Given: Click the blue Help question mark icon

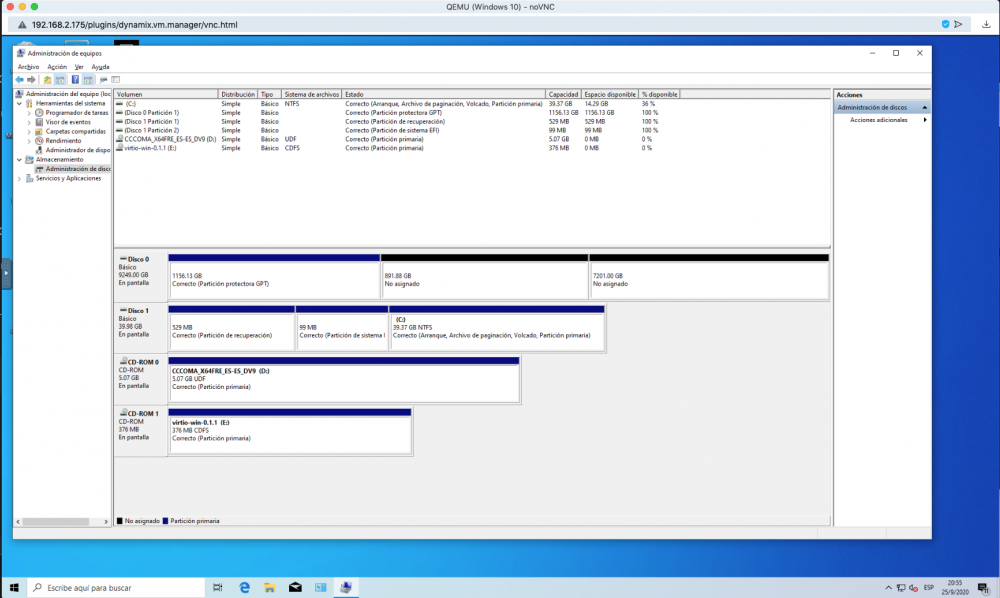Looking at the screenshot, I should coord(75,80).
